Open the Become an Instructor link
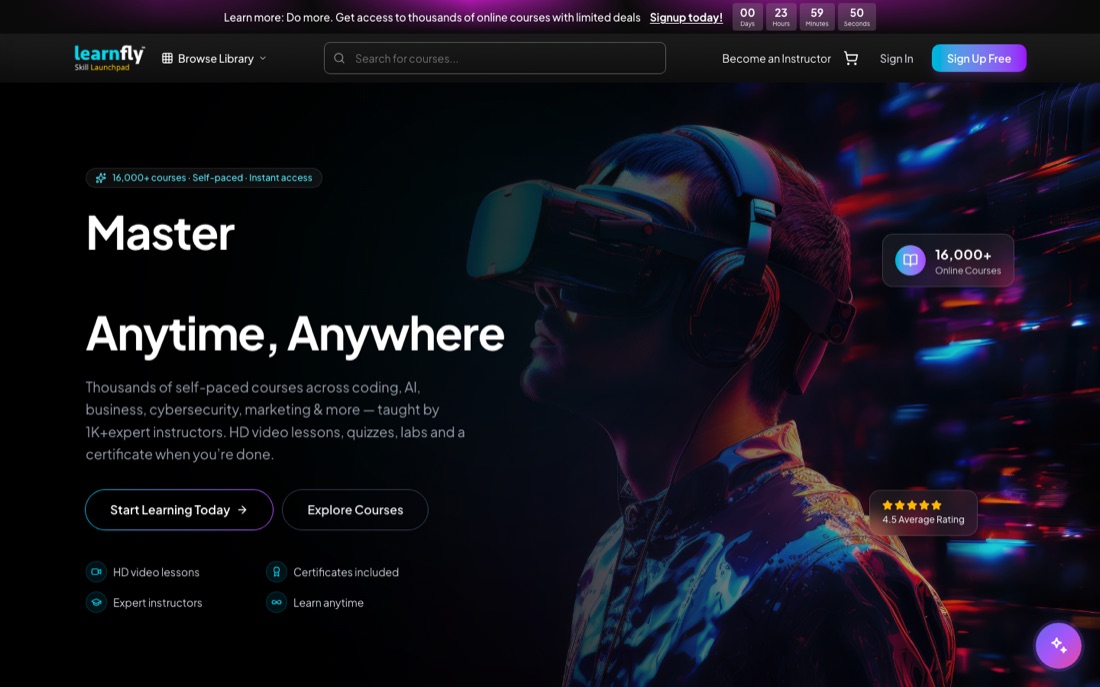1100x687 pixels. click(776, 59)
